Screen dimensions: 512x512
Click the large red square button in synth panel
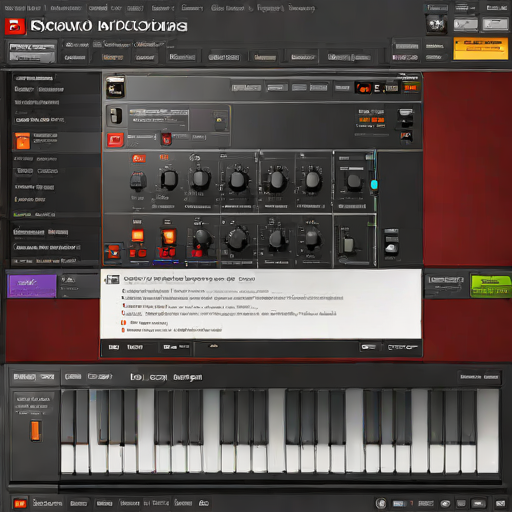tap(115, 140)
